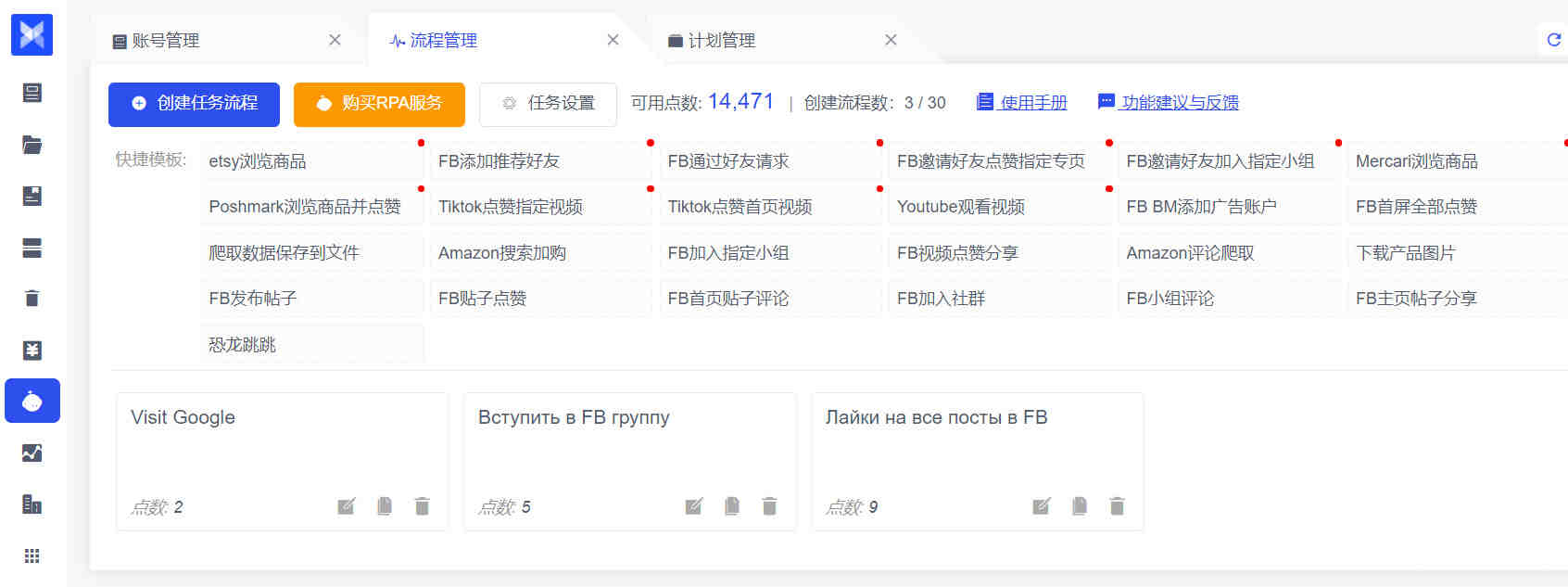Open the trash bin sidebar icon
Image resolution: width=1568 pixels, height=587 pixels.
[x=32, y=298]
